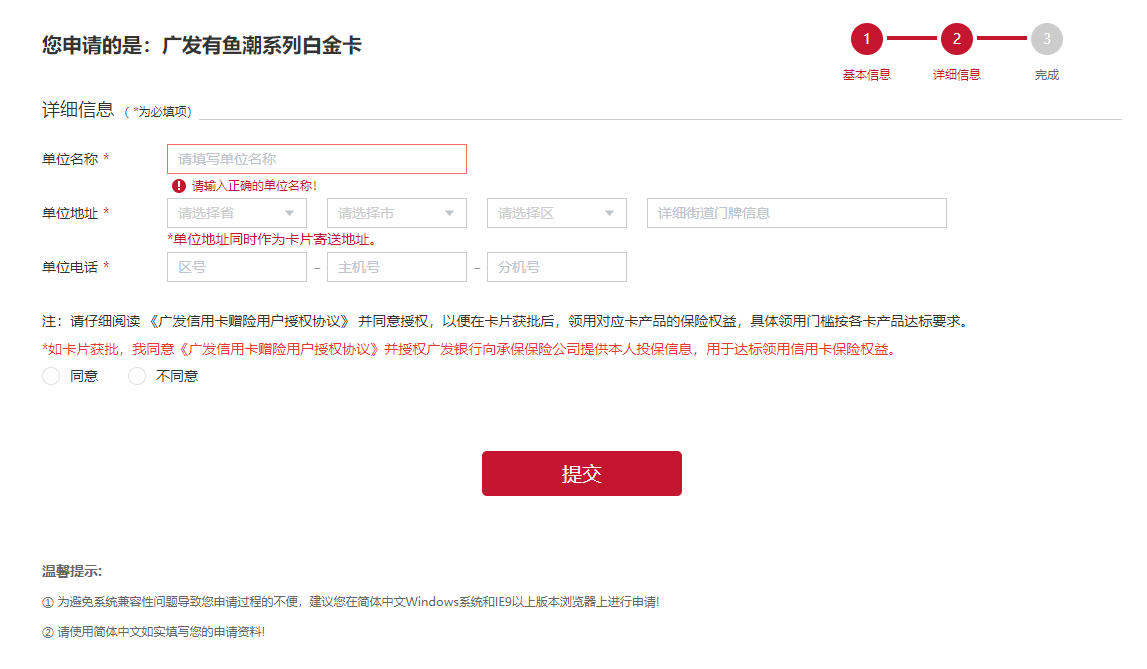
Task: Click the 请输入正确的单位名称 error message
Action: [255, 186]
